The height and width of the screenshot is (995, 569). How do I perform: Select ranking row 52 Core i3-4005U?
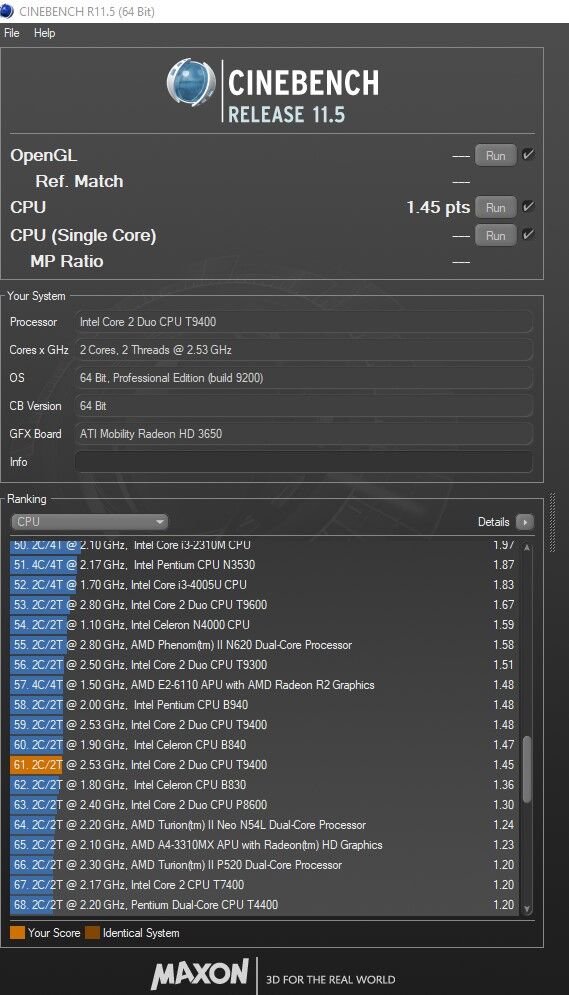coord(265,584)
